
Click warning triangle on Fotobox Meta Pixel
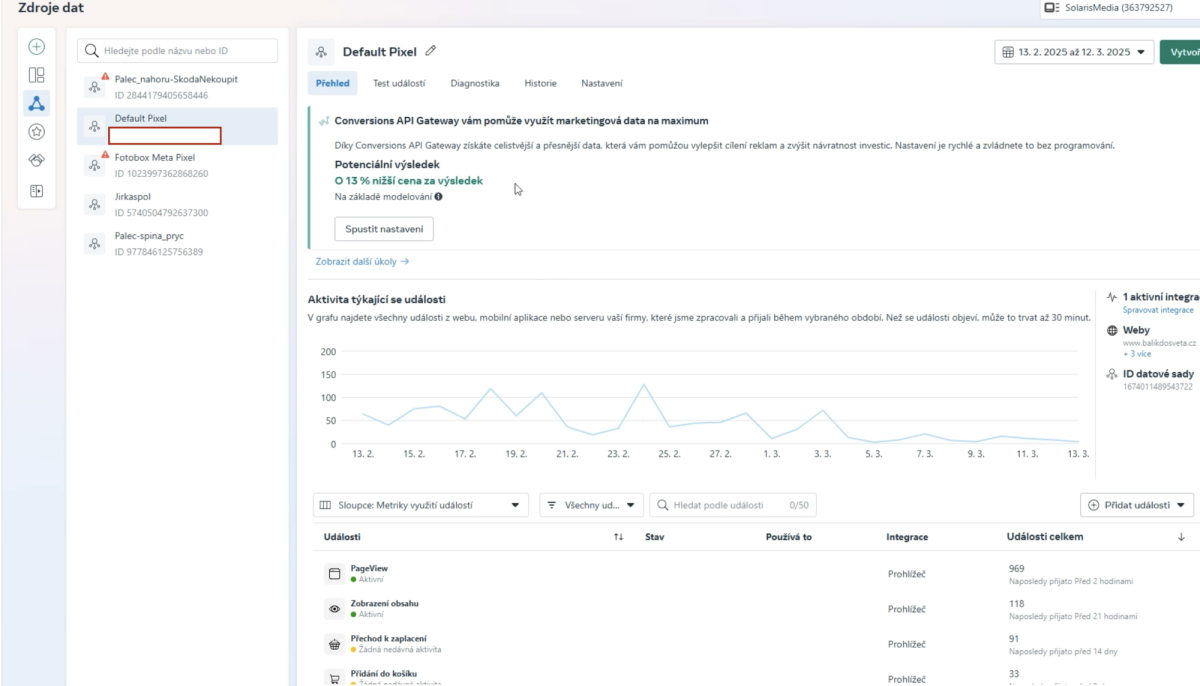pyautogui.click(x=105, y=154)
